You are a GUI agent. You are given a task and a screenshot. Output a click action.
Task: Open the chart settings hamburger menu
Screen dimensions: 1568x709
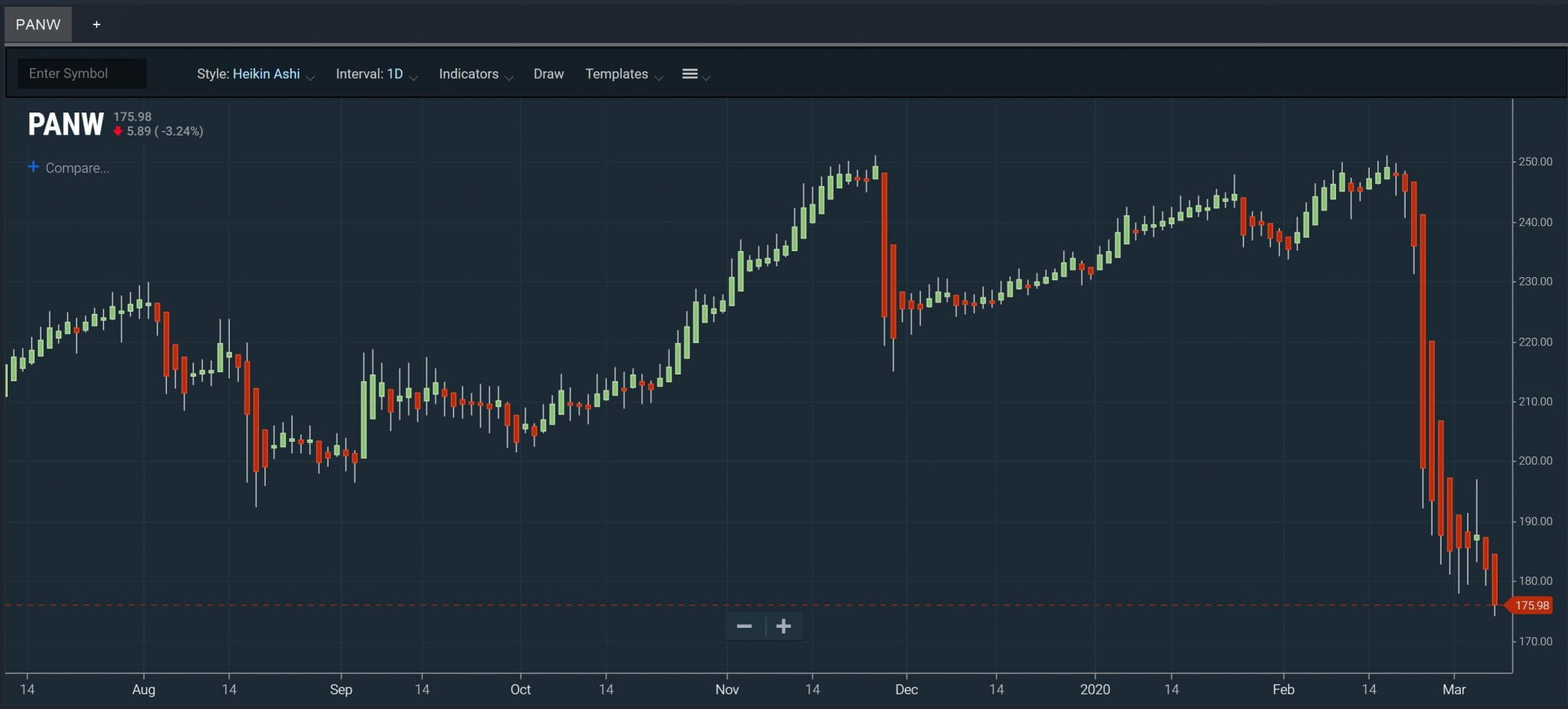click(x=690, y=74)
